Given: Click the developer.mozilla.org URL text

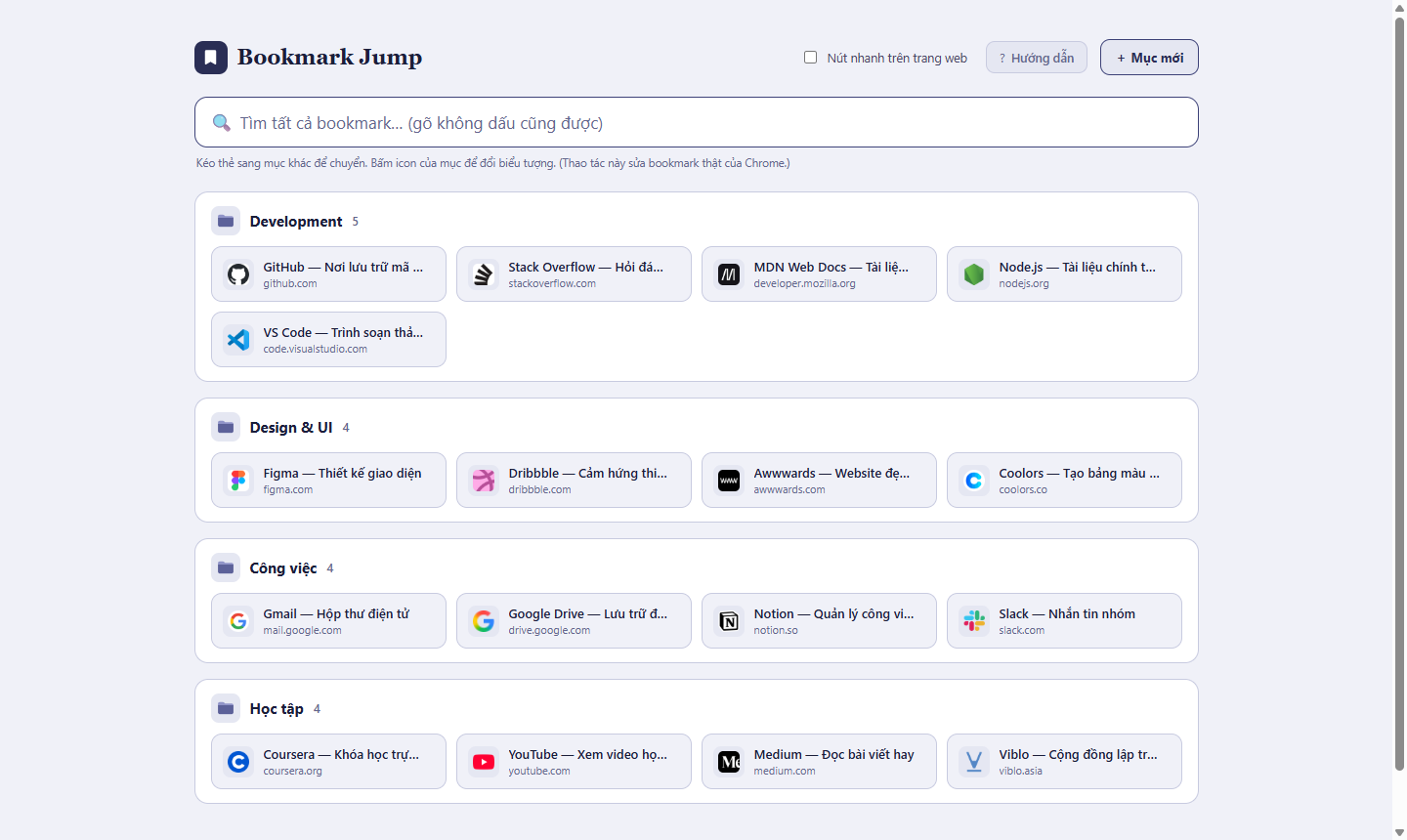Looking at the screenshot, I should [x=804, y=283].
